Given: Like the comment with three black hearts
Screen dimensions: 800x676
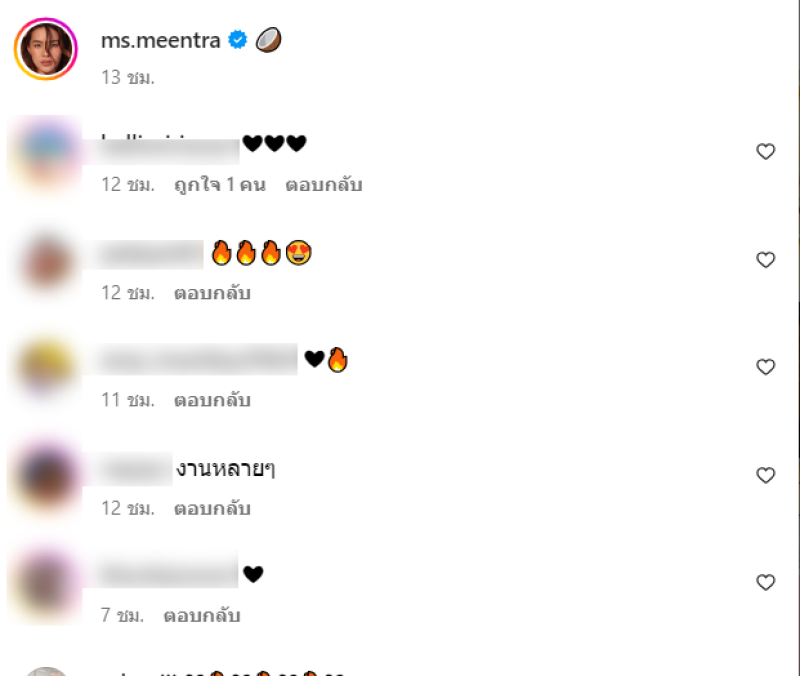Looking at the screenshot, I should [x=765, y=152].
